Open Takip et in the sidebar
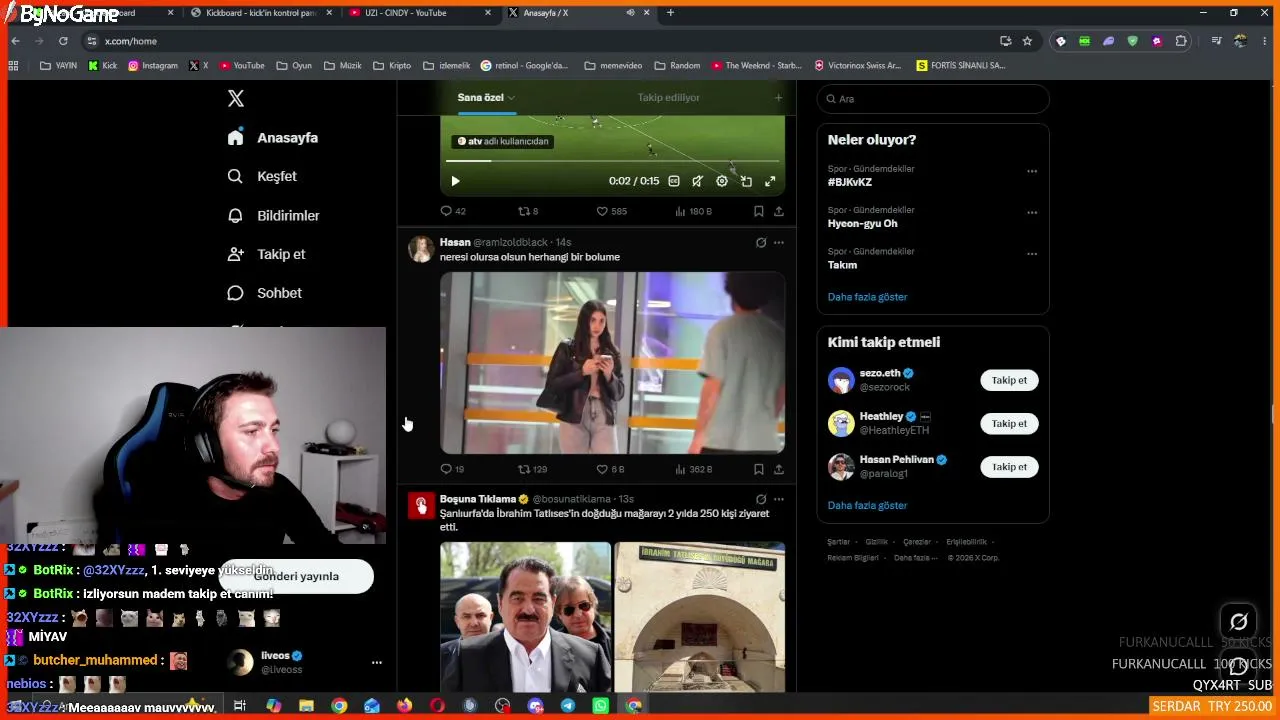Image resolution: width=1280 pixels, height=720 pixels. tap(266, 254)
